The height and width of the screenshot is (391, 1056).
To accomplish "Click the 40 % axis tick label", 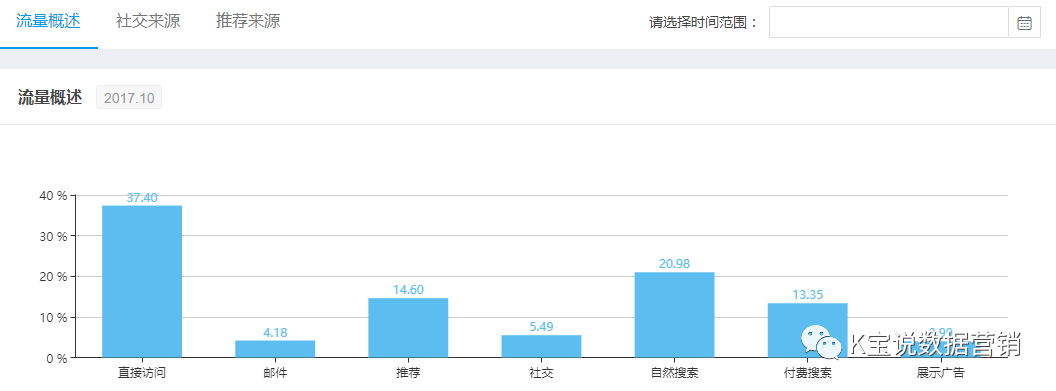I will tap(53, 196).
